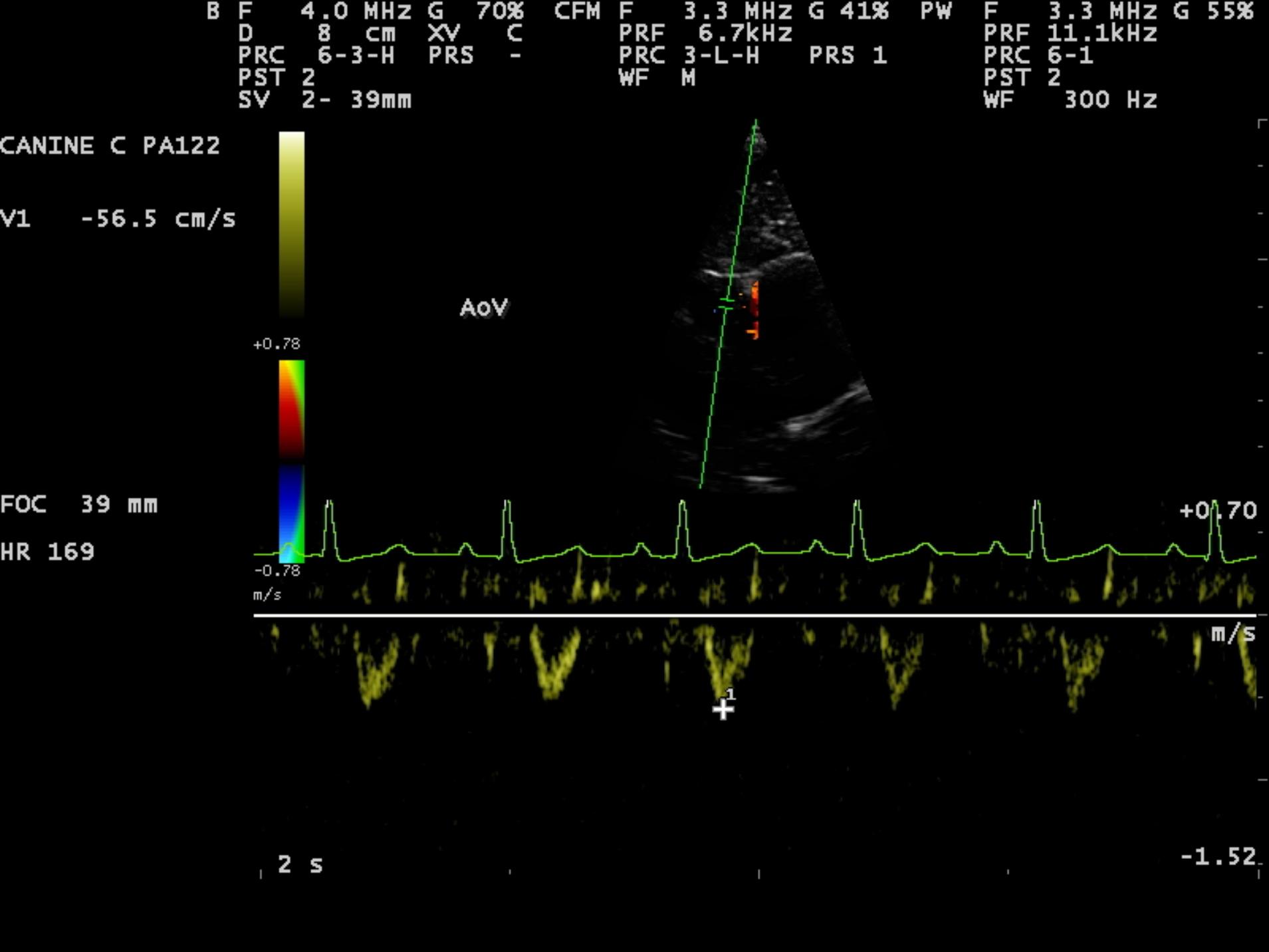Select the CANINE C PA122 preset label
Viewport: 1269px width, 952px height.
coord(110,146)
